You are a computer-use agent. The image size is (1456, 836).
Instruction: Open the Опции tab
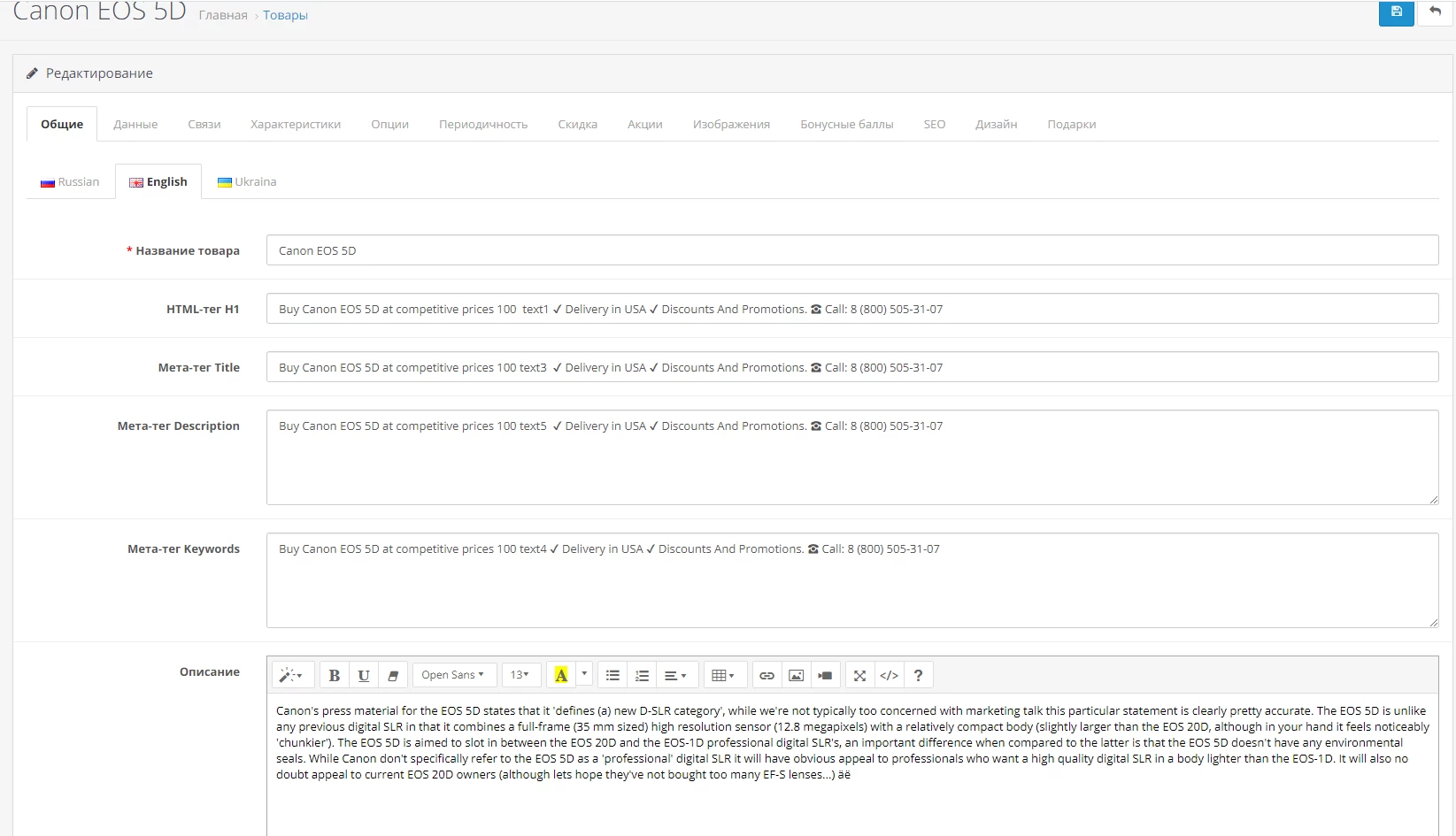click(x=390, y=124)
